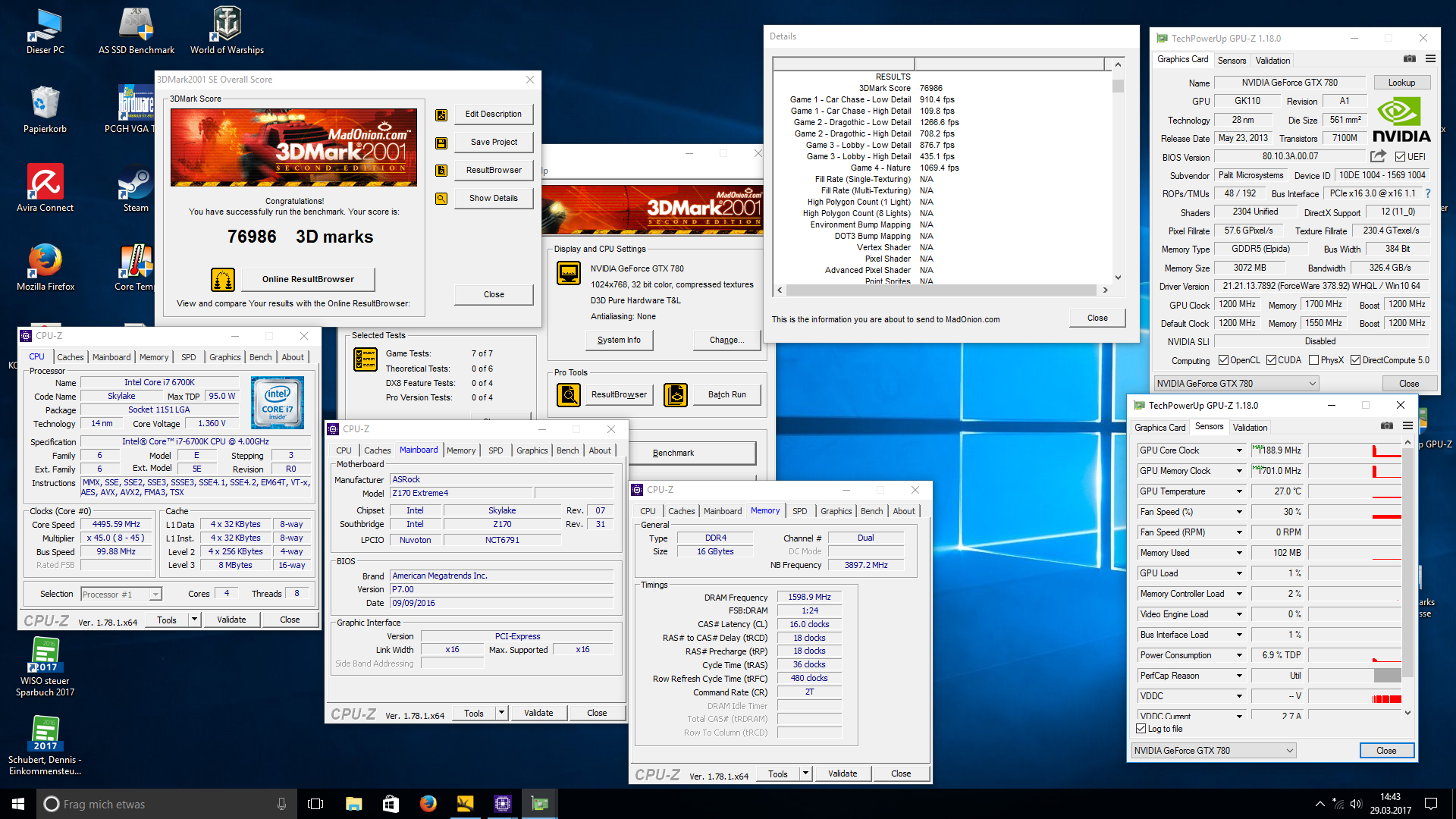Click the Edit Description pencil icon
This screenshot has height=819, width=1456.
(x=441, y=115)
